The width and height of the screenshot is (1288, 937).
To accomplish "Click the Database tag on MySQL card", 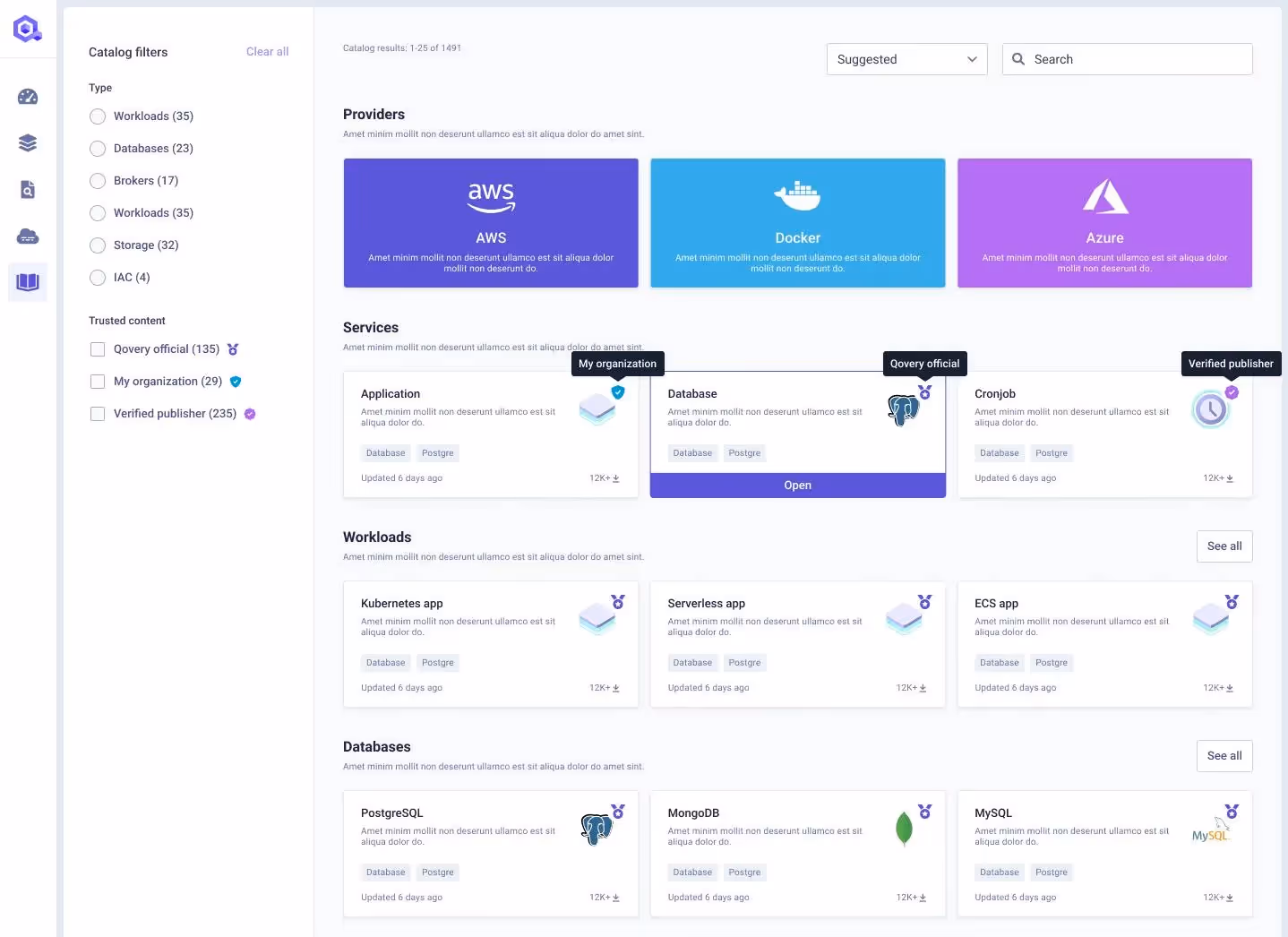I will tap(1000, 873).
